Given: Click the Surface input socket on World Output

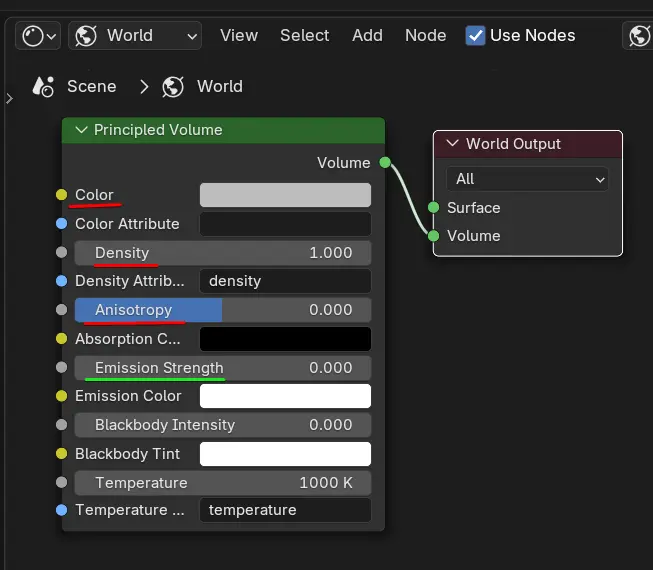Looking at the screenshot, I should click(x=433, y=208).
